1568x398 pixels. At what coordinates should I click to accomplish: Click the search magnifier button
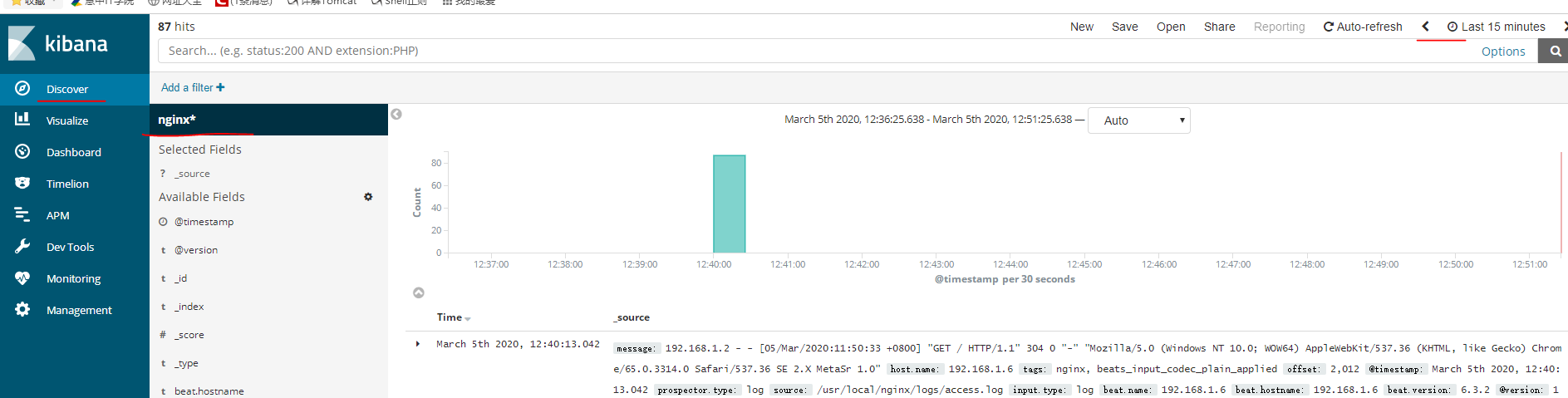tap(1554, 52)
